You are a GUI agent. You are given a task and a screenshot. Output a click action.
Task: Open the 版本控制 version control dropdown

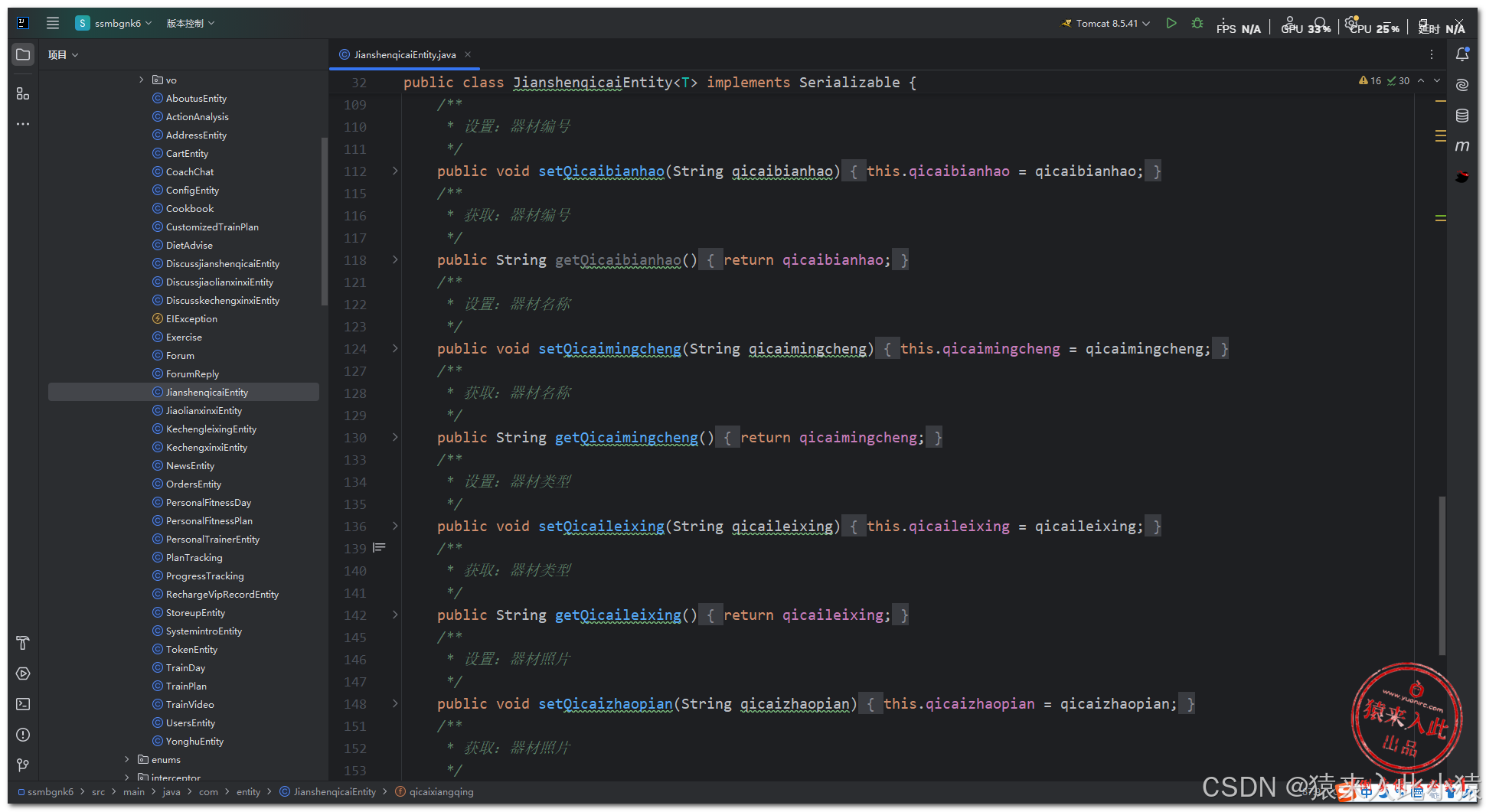click(191, 23)
